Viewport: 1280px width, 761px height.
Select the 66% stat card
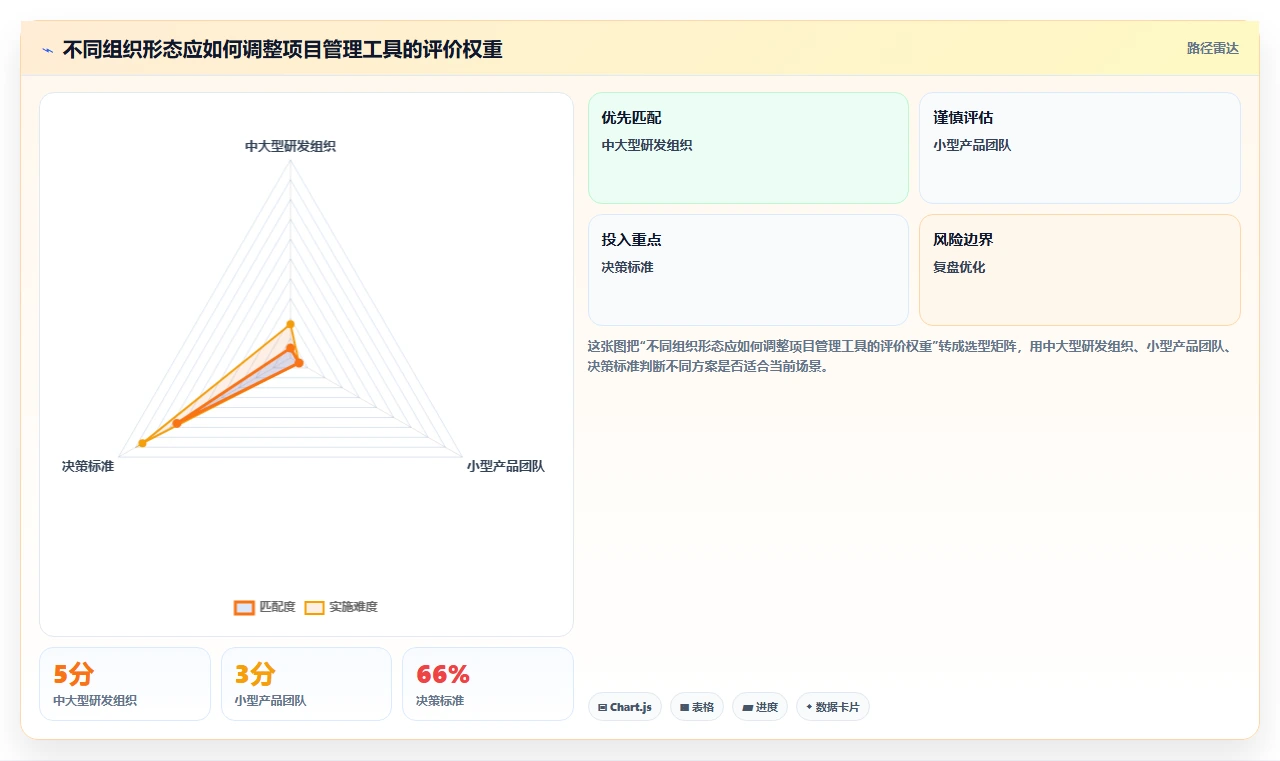pos(488,684)
